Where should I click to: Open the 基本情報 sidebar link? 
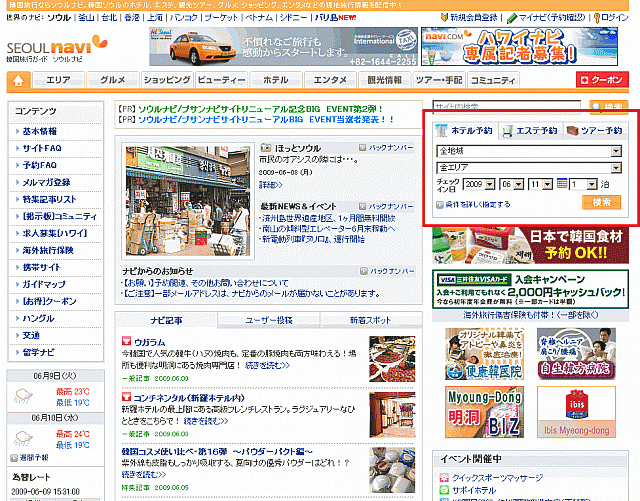40,131
